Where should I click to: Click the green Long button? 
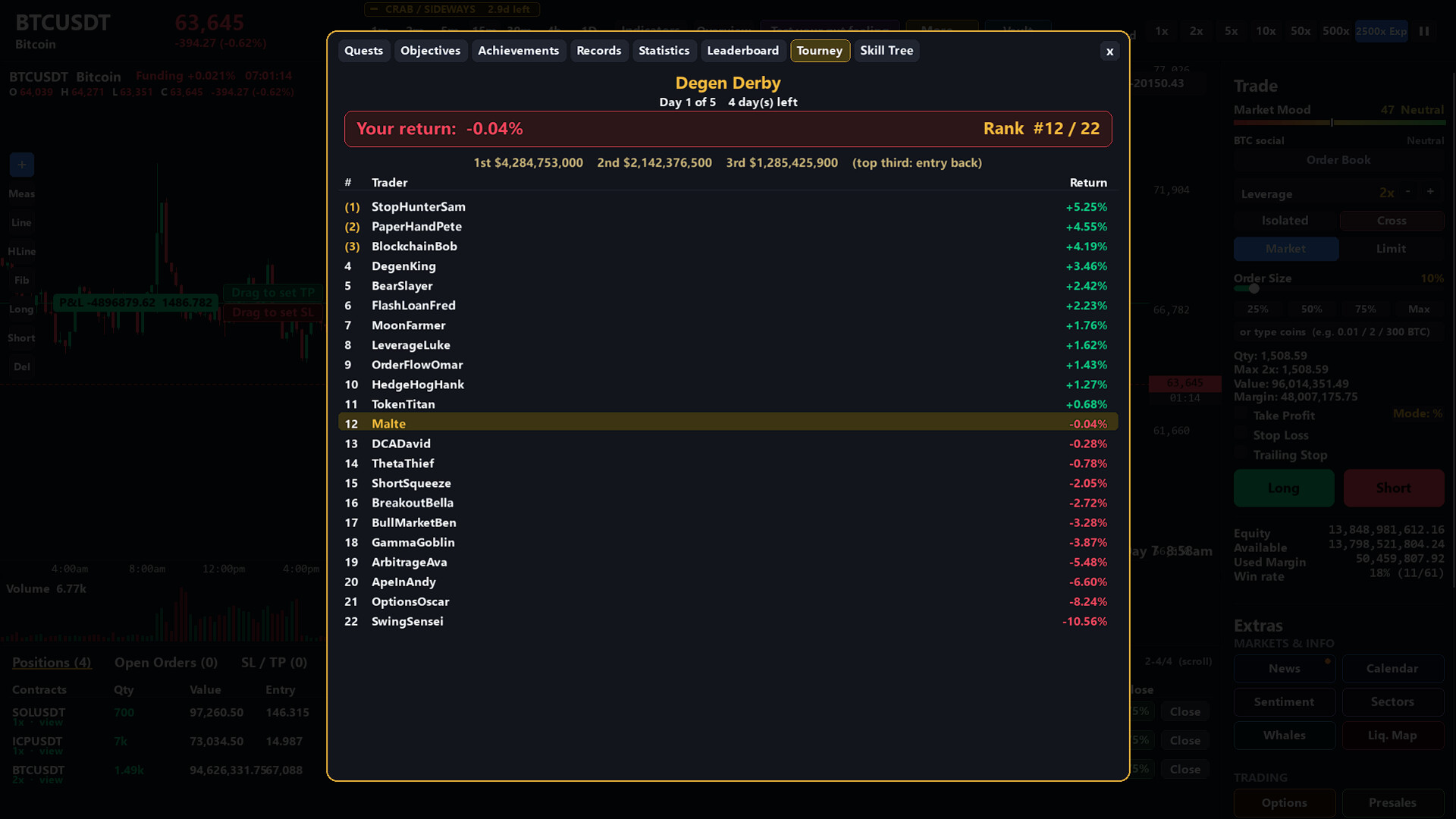(x=1284, y=488)
